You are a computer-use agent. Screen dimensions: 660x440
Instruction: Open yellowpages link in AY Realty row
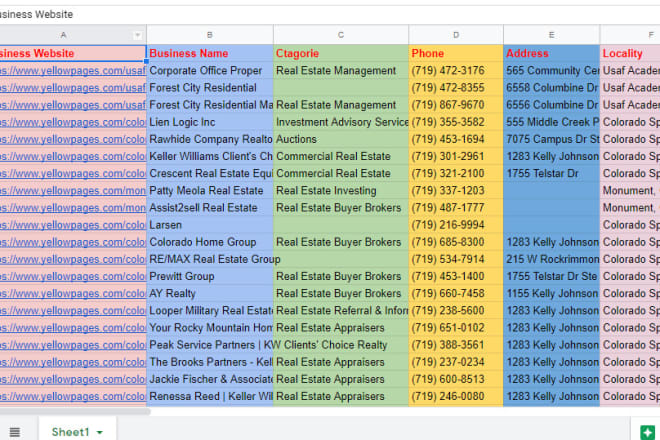[73, 293]
